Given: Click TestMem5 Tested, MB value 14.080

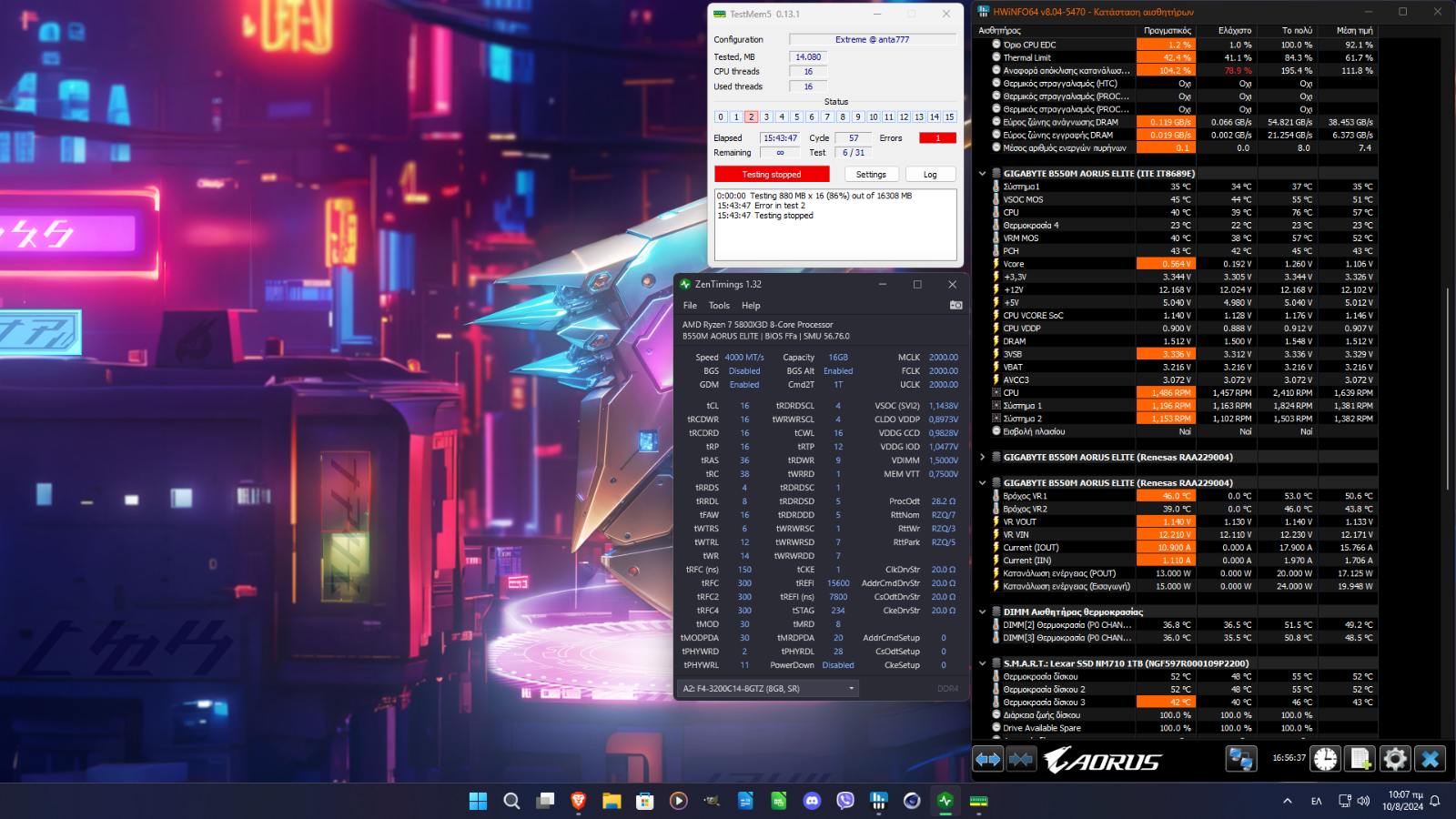Looking at the screenshot, I should pyautogui.click(x=808, y=56).
